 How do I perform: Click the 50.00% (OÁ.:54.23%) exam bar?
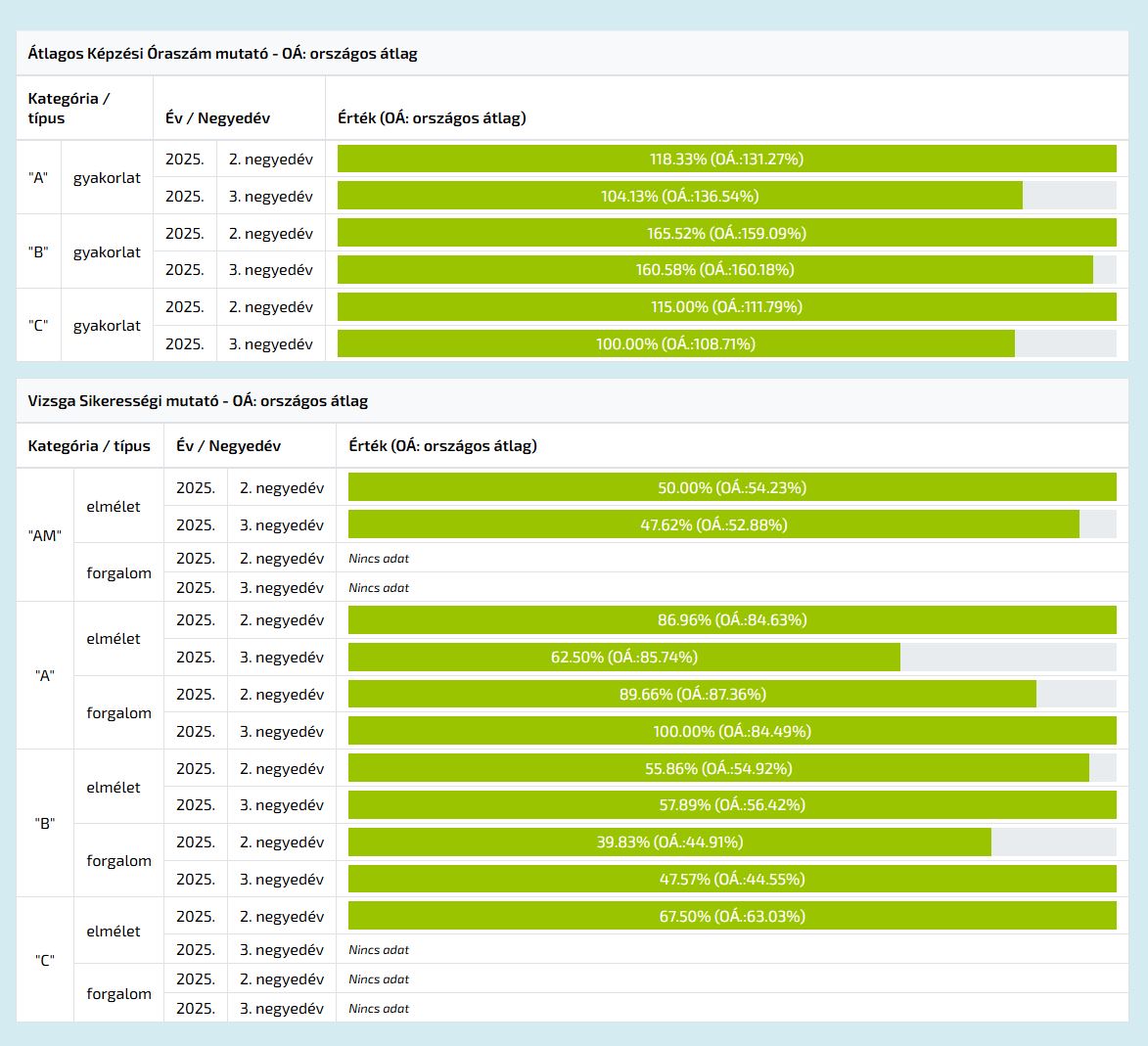732,487
